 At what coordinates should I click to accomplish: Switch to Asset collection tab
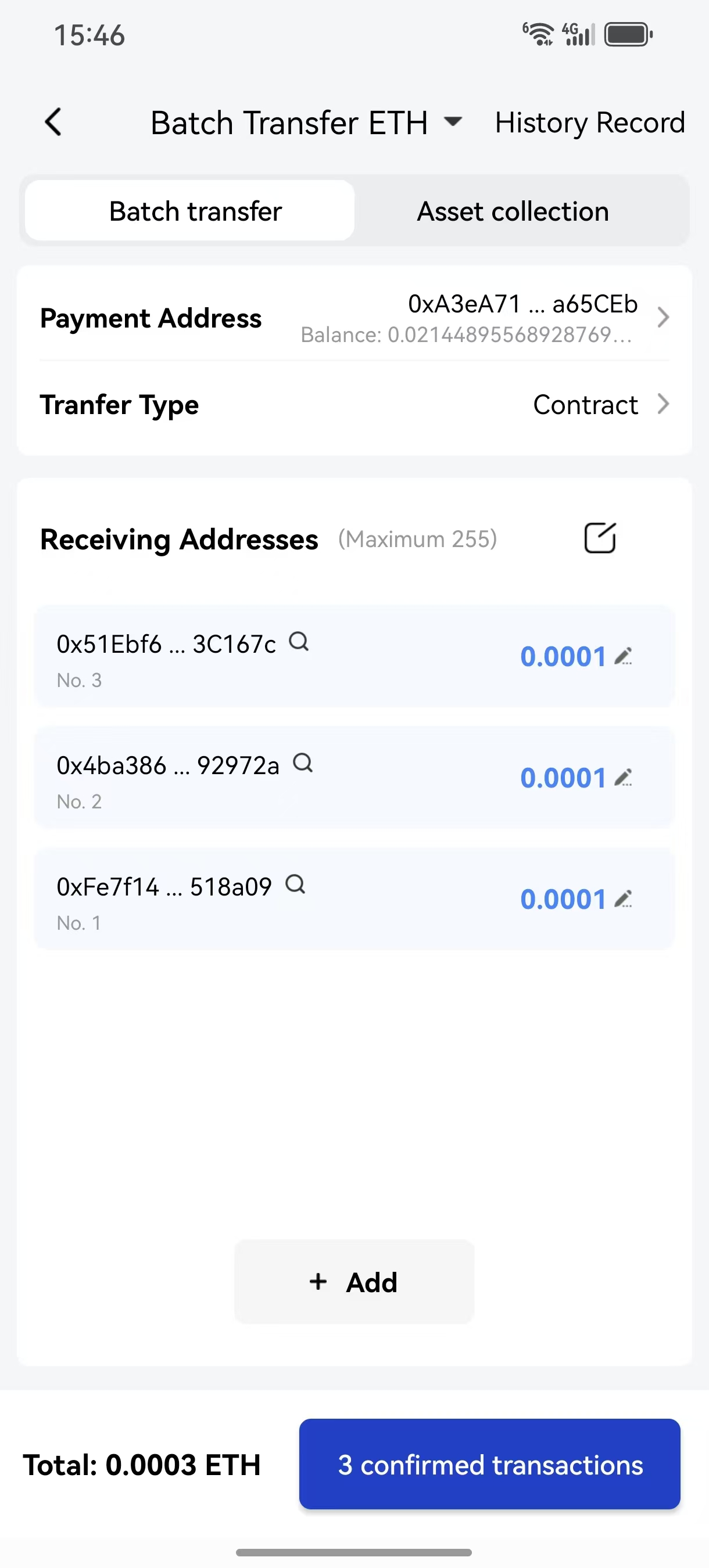coord(513,211)
